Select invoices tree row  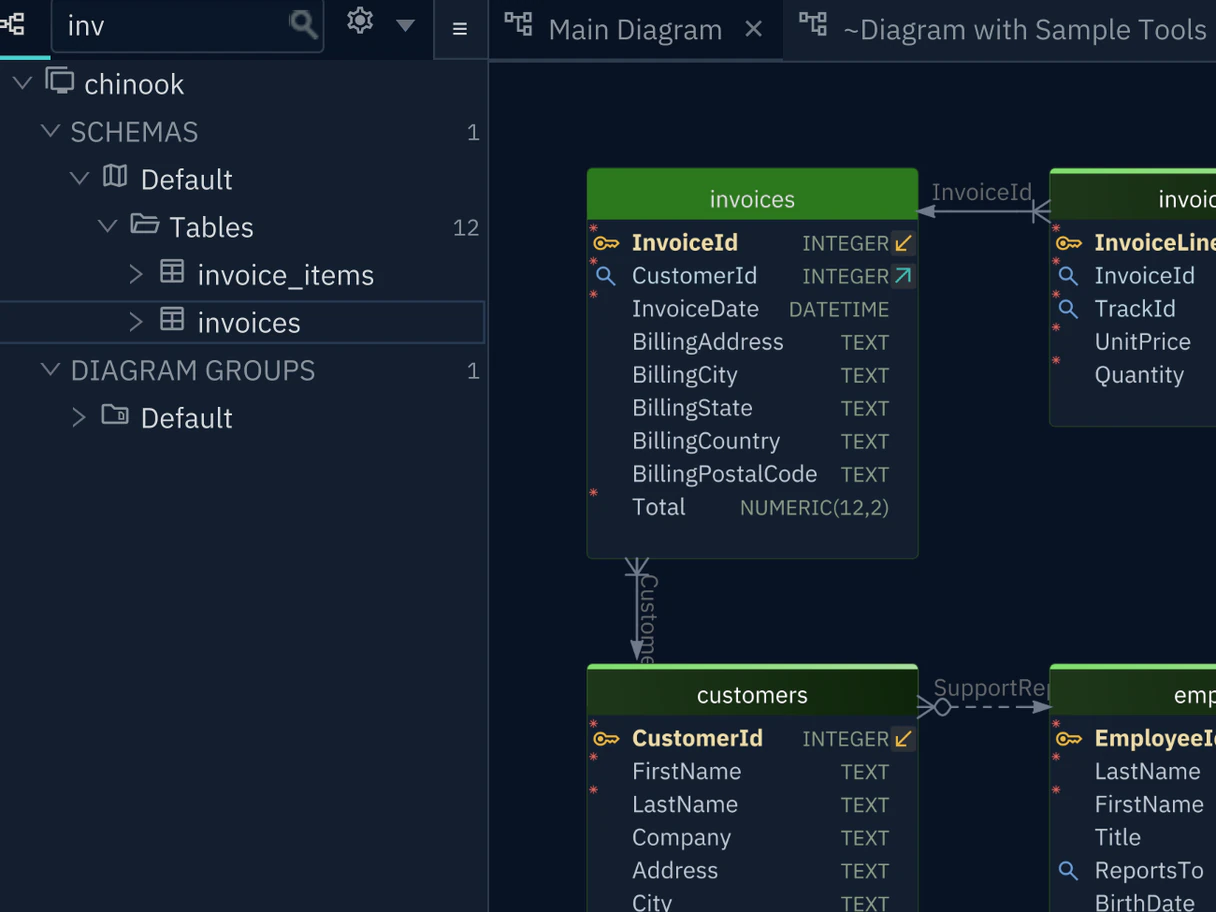click(243, 322)
